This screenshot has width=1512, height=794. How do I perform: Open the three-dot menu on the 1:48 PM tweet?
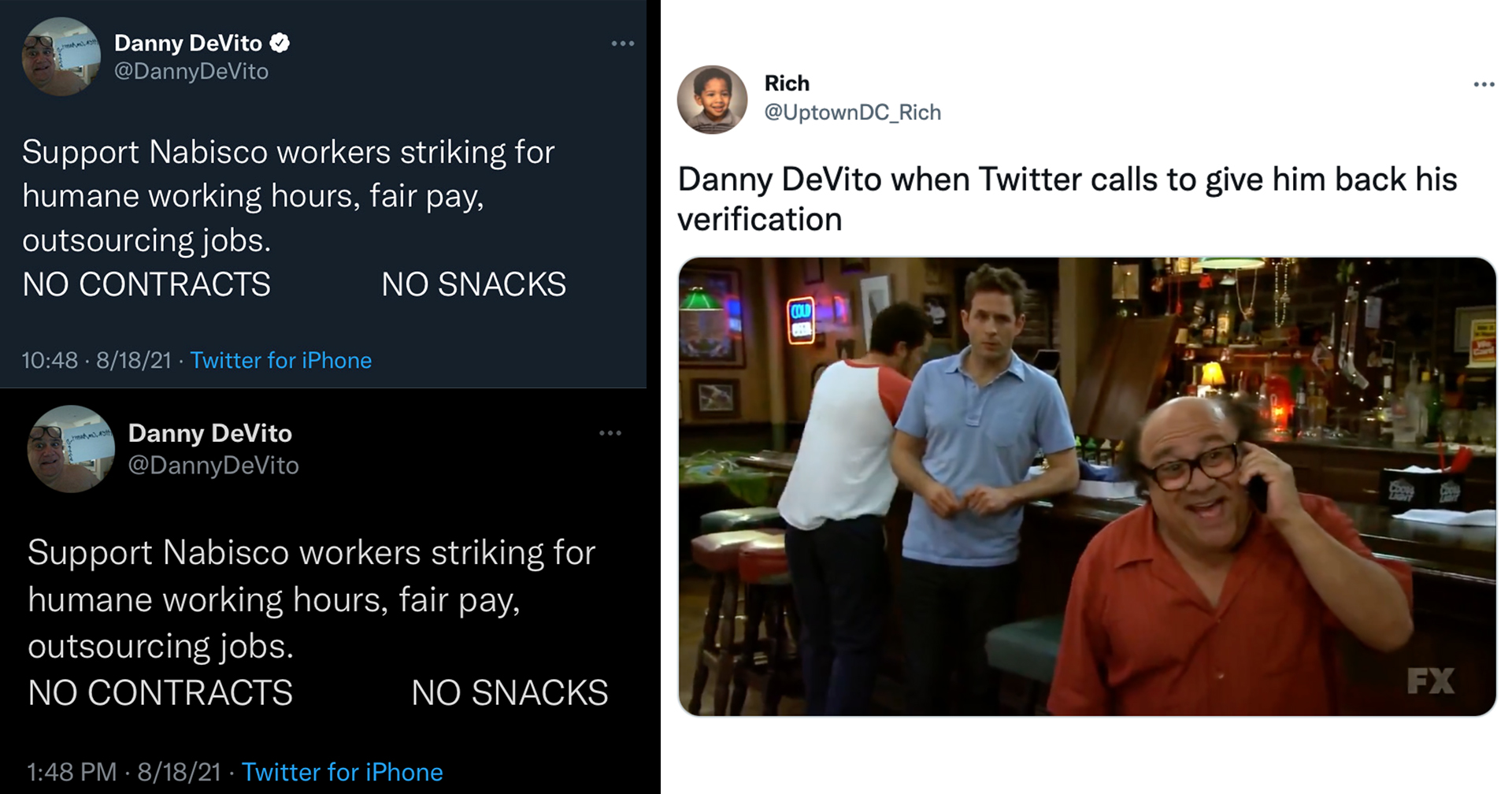coord(610,433)
